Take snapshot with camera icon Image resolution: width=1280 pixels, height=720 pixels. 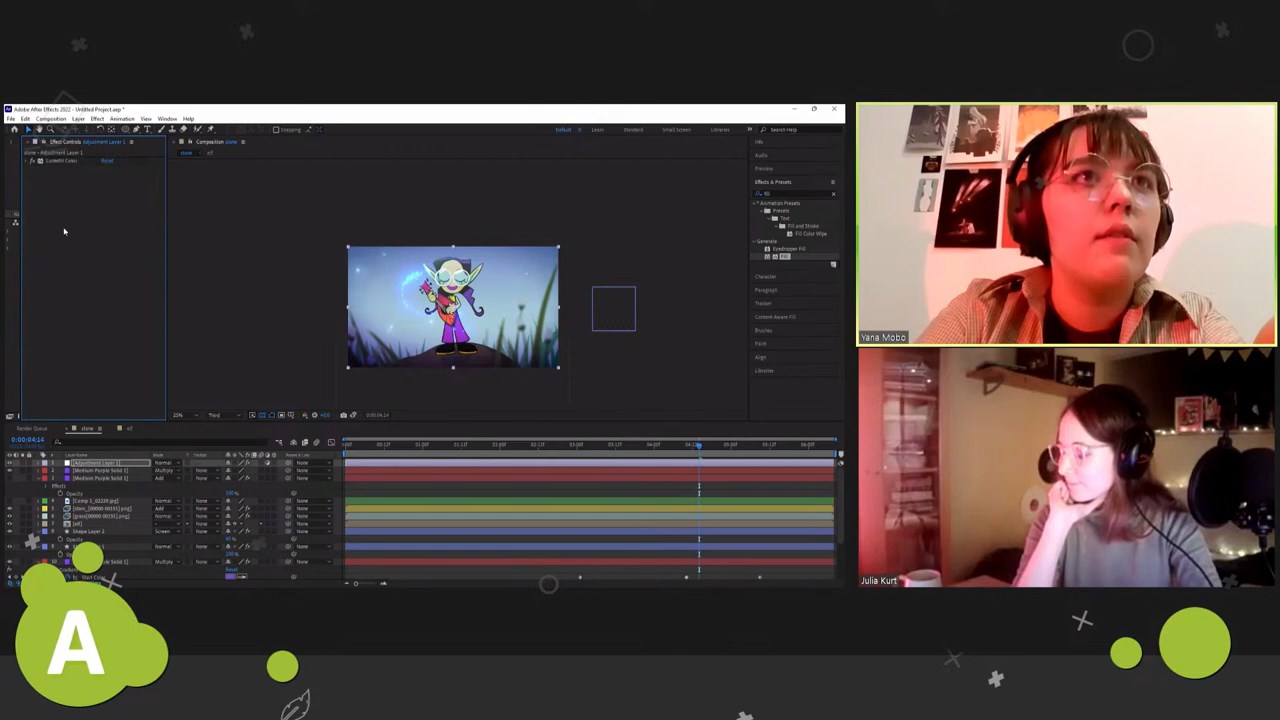tap(343, 415)
